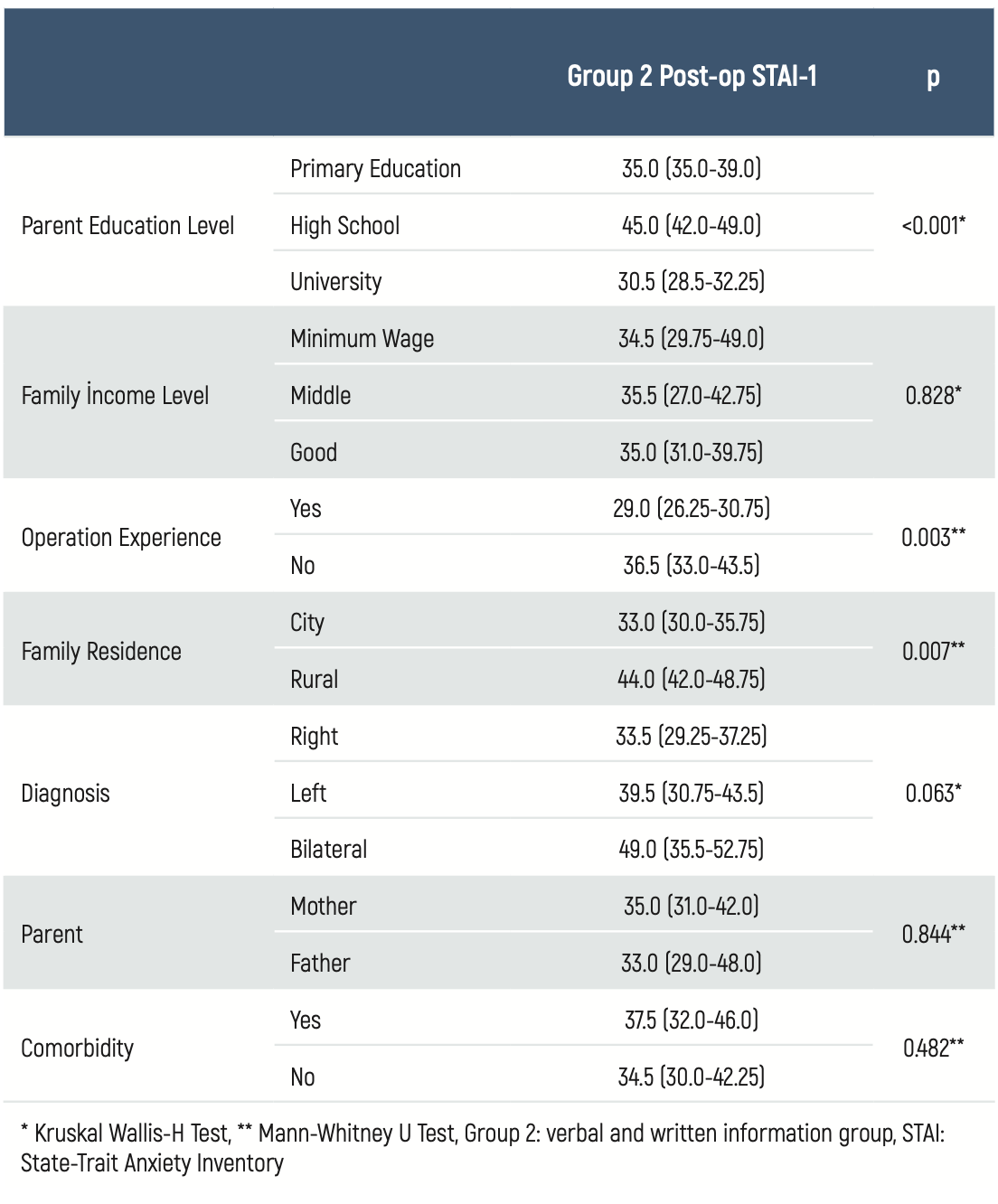Click the p-value 0.828*
The image size is (998, 1204).
(933, 395)
